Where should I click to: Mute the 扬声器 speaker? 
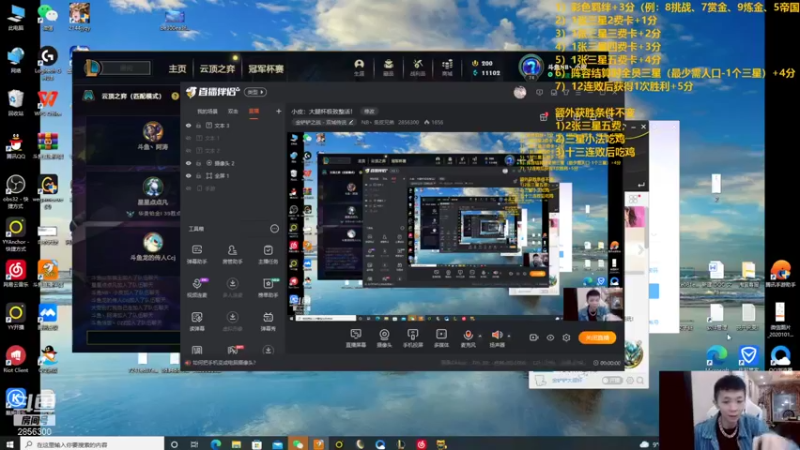point(497,338)
